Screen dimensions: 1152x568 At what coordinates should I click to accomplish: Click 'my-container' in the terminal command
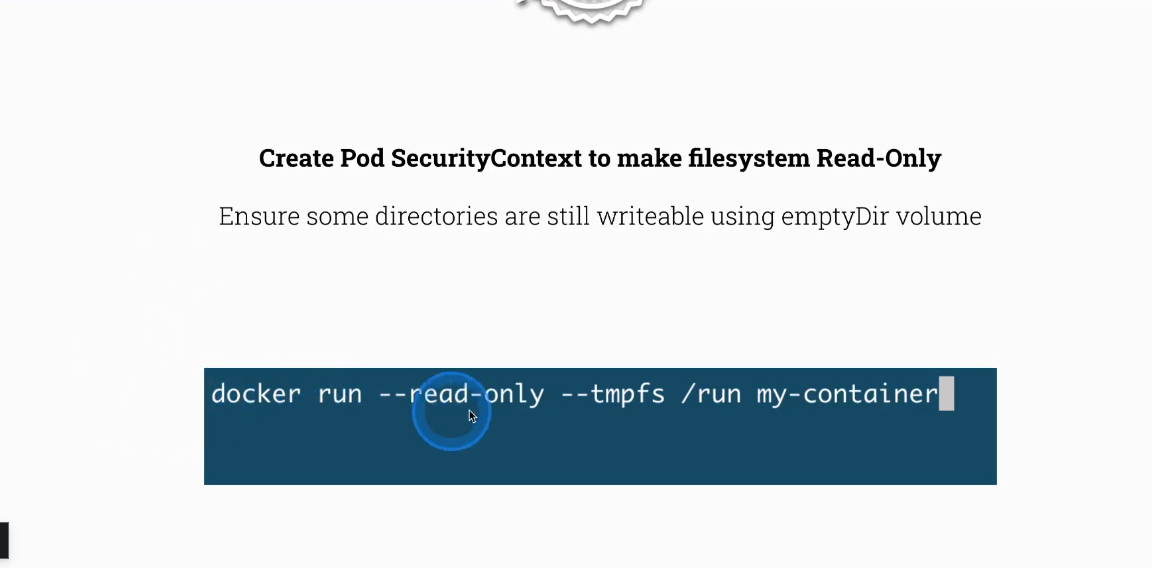coord(848,395)
